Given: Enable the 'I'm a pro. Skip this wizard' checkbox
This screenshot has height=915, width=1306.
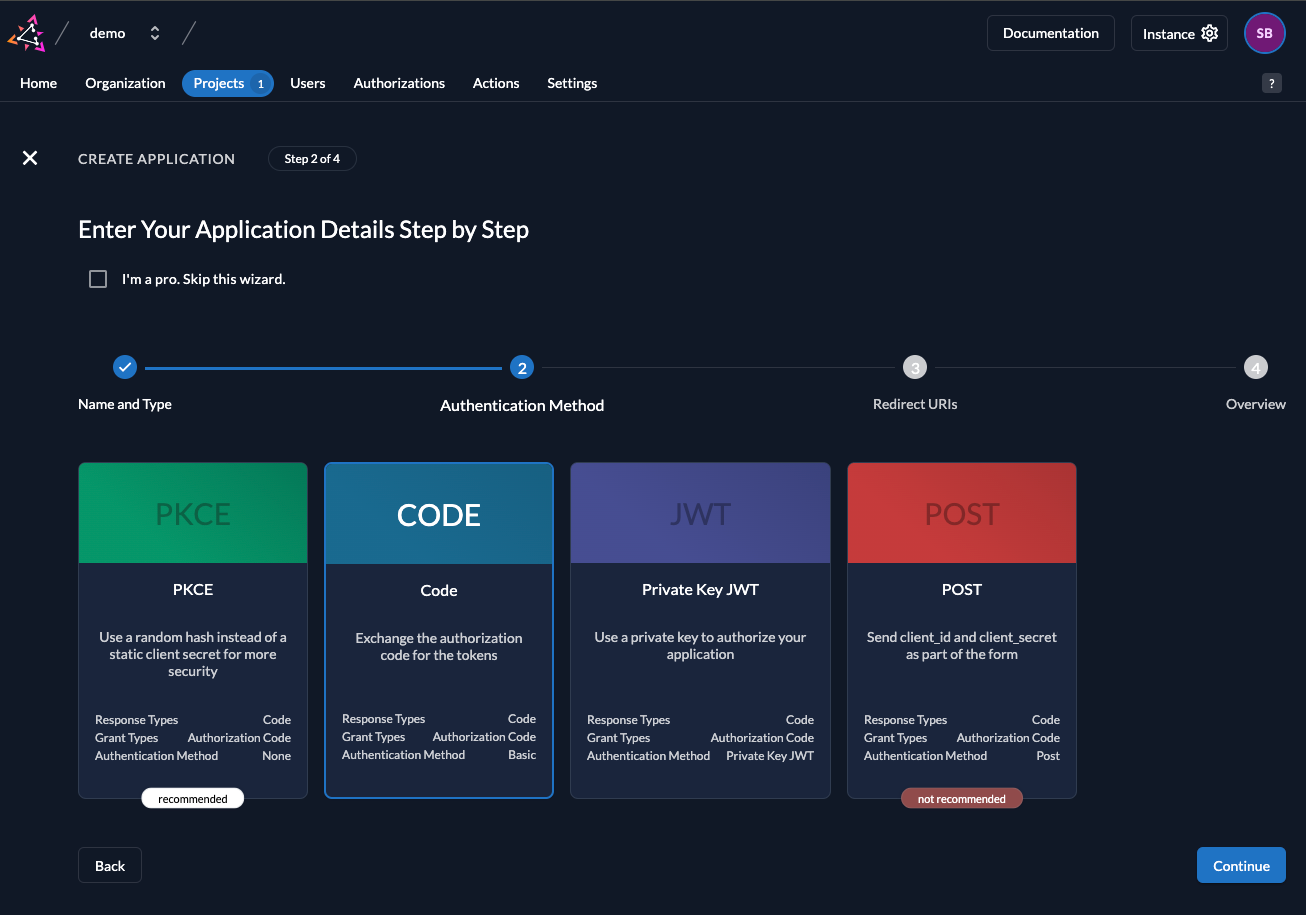Looking at the screenshot, I should pos(97,278).
